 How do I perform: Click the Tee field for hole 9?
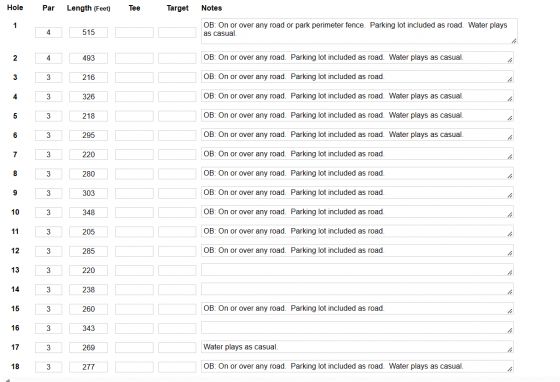point(134,193)
